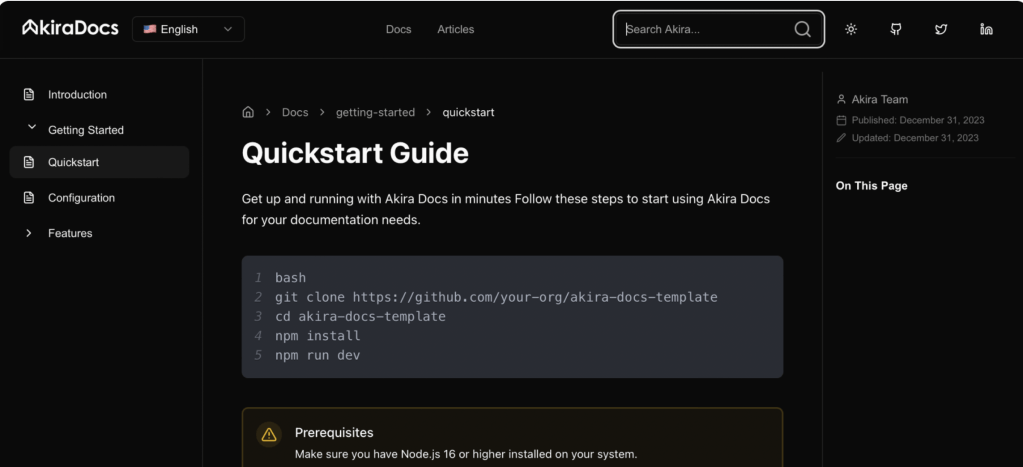Image resolution: width=1023 pixels, height=467 pixels.
Task: Click the getting-started breadcrumb link
Action: 375,112
